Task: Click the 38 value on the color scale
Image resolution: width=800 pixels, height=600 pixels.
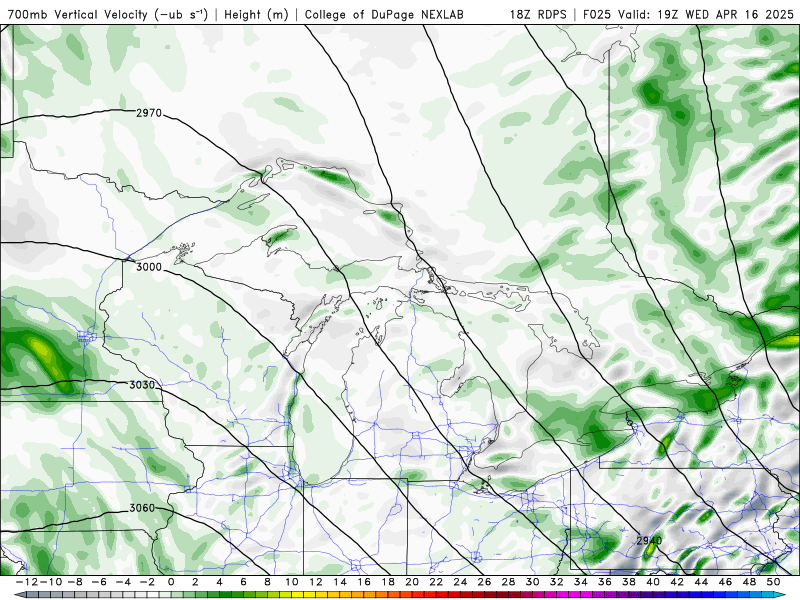Action: (x=629, y=582)
